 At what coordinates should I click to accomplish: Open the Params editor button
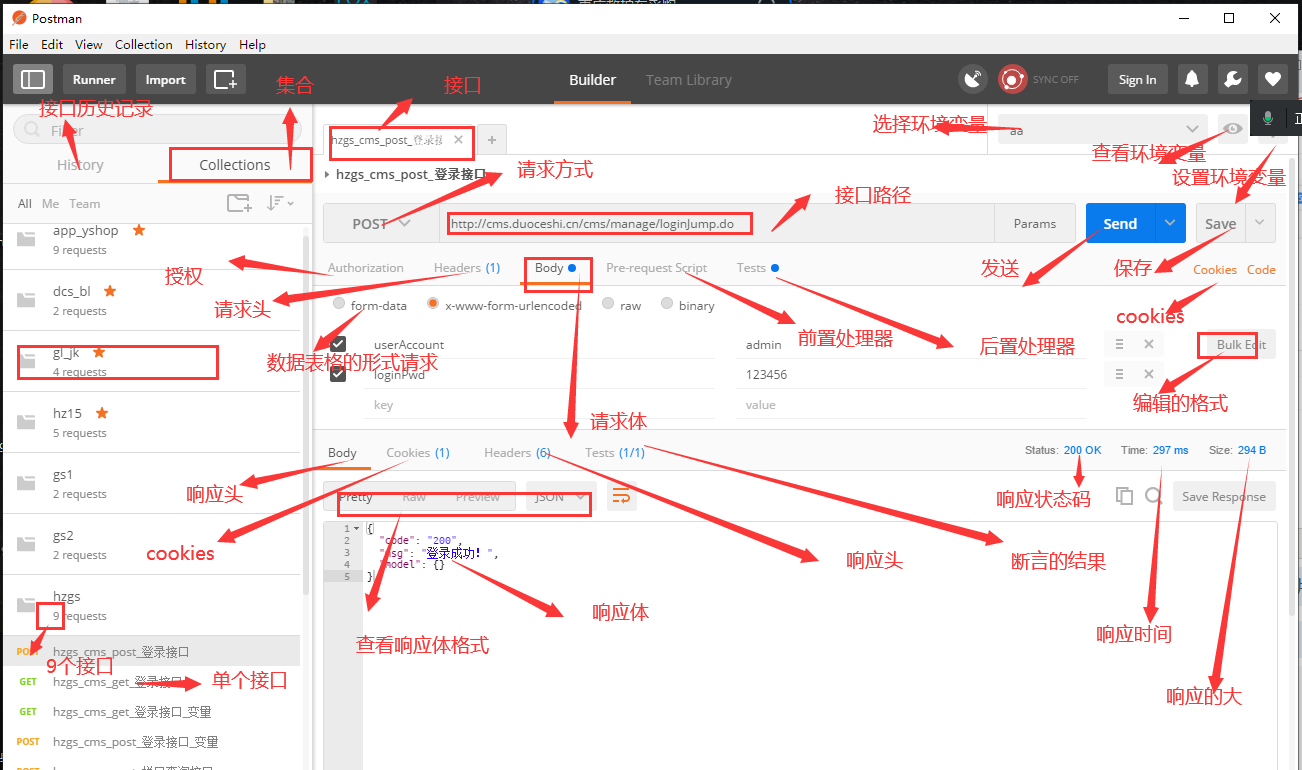point(1035,224)
